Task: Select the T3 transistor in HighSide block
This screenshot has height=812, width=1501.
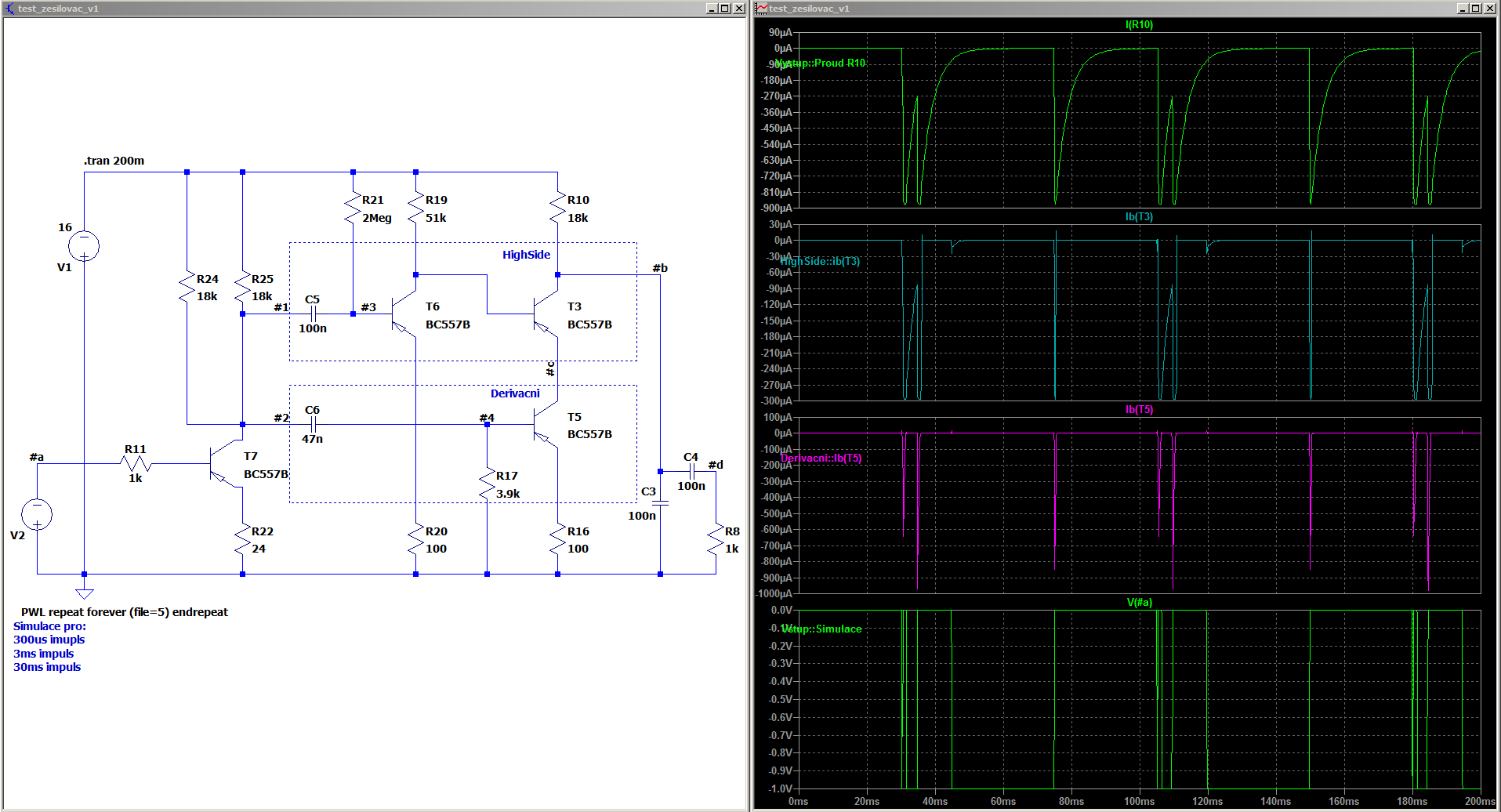Action: [546, 314]
